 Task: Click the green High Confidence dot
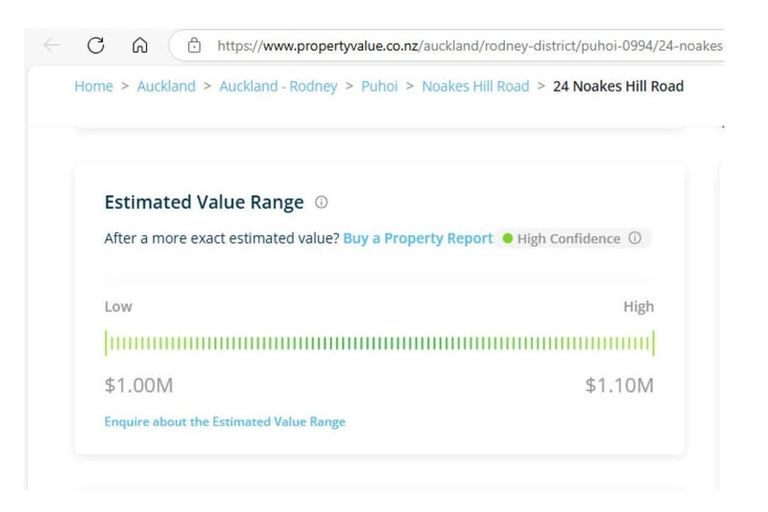tap(508, 239)
